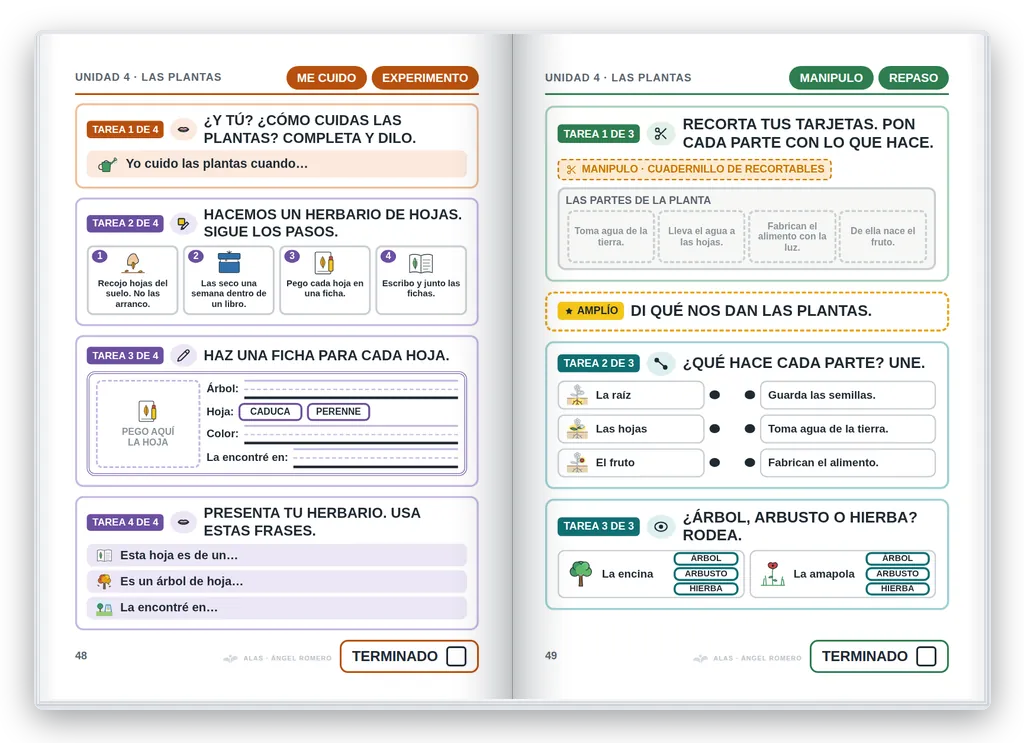
Task: Click the watering can icon beside 'Yo cuido las plantas cuando…'
Action: tap(107, 165)
